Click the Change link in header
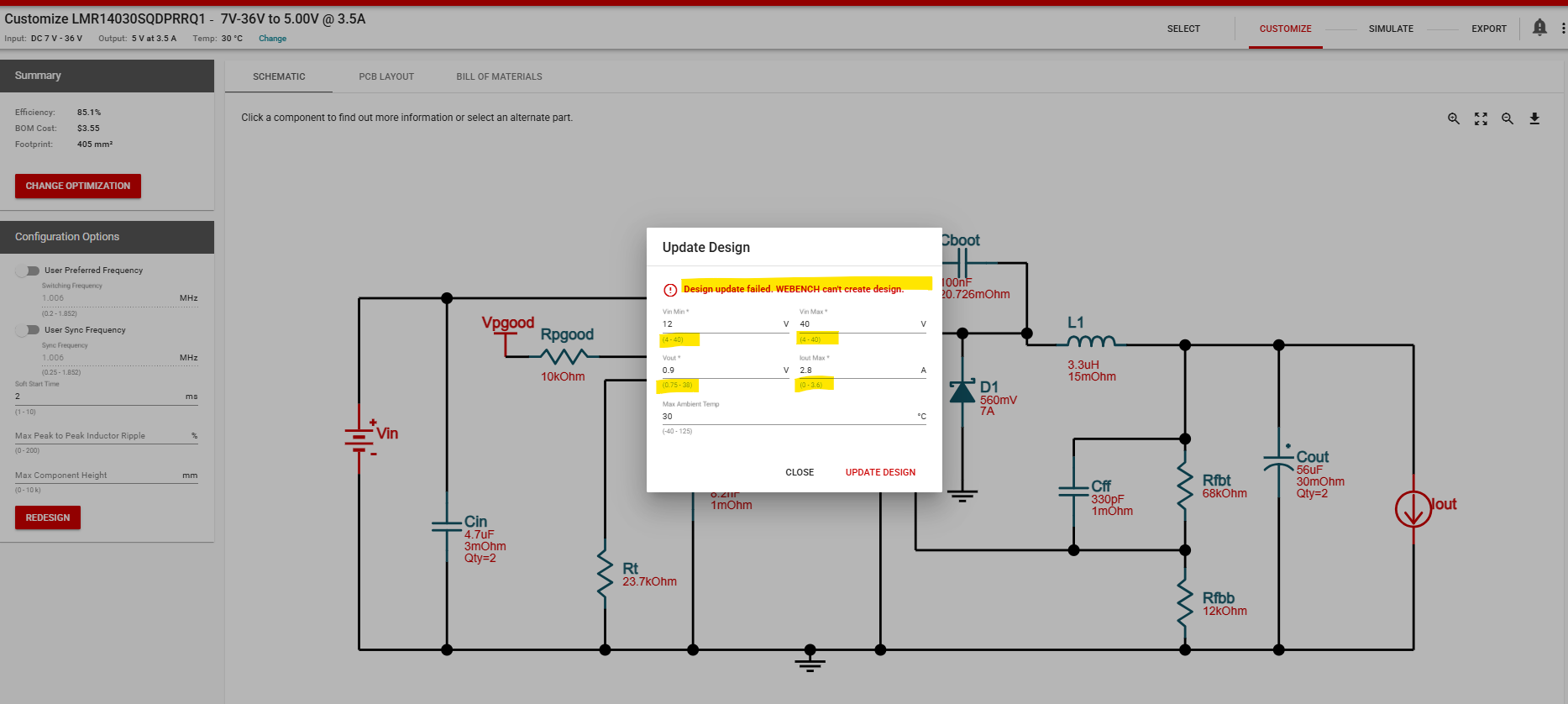The width and height of the screenshot is (1568, 704). [x=272, y=39]
